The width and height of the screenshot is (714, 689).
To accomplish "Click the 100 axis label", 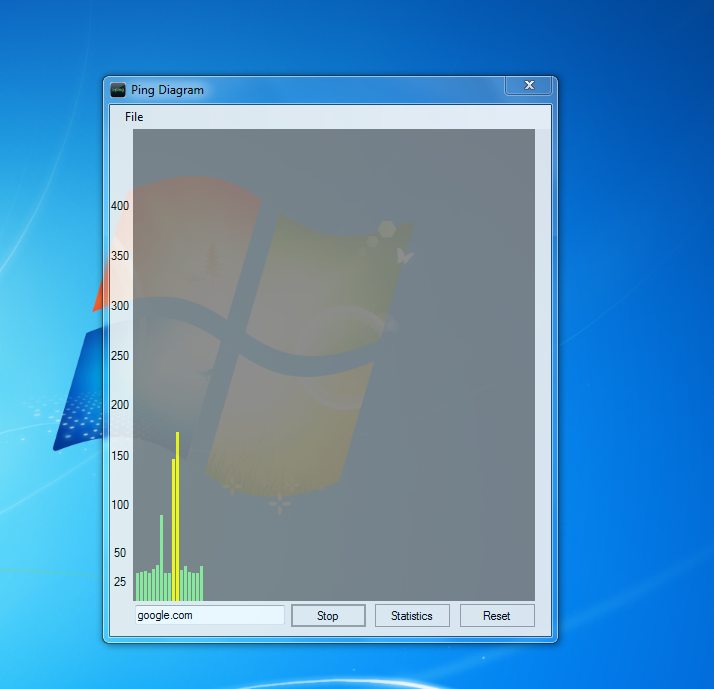I will click(x=120, y=505).
